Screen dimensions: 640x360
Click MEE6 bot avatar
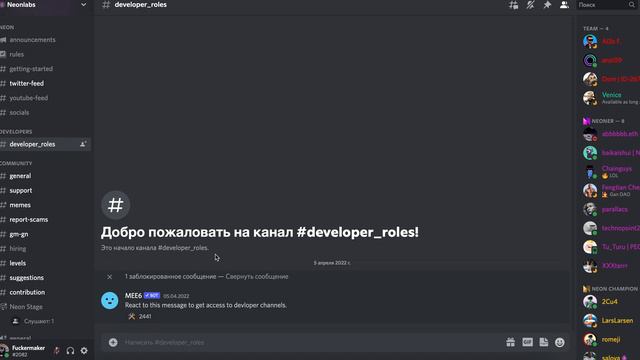110,301
